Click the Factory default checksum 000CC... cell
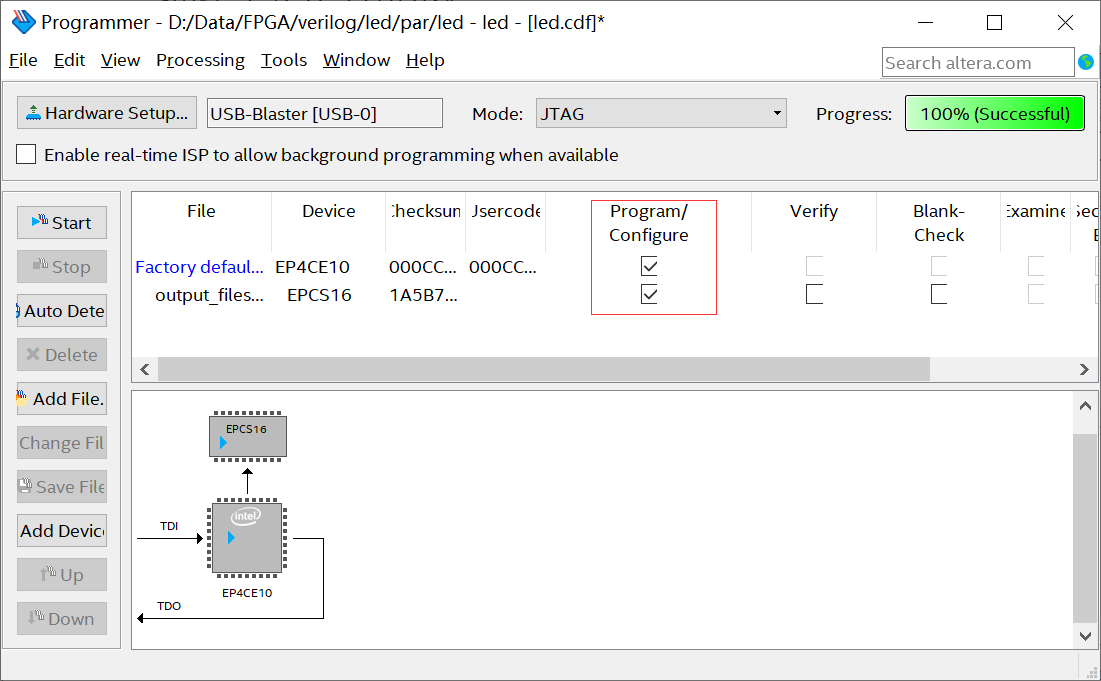1101x681 pixels. [x=423, y=267]
